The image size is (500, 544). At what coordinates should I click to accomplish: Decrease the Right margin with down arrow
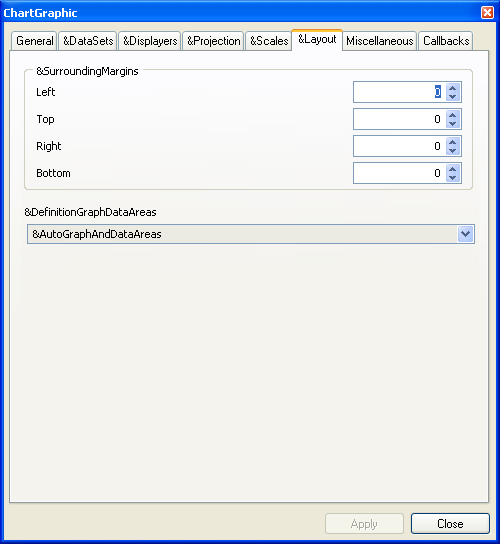[x=452, y=151]
